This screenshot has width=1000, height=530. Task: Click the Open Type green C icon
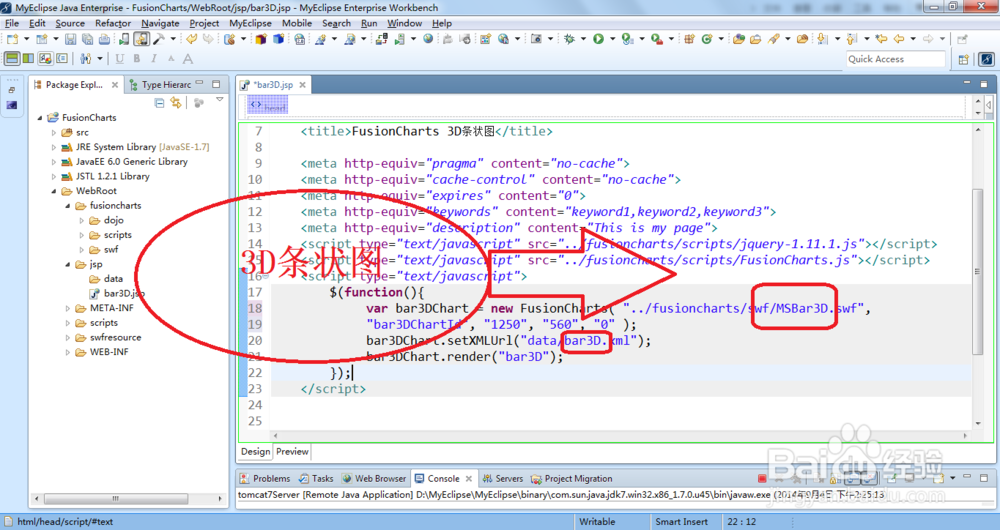(707, 39)
